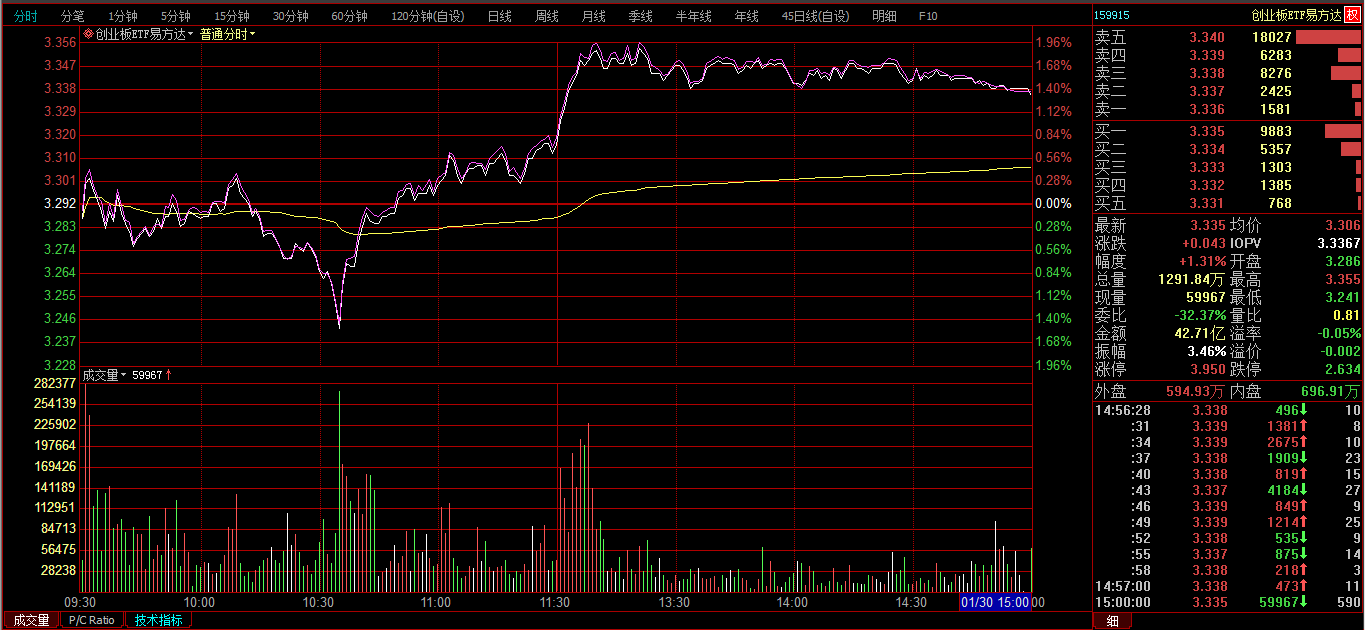
Task: Click the 卖五 order volume bar
Action: click(x=1328, y=37)
